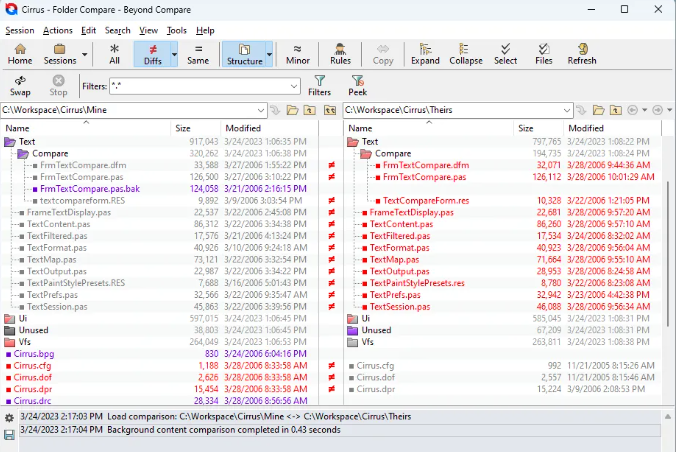Go to the Home view

20,54
